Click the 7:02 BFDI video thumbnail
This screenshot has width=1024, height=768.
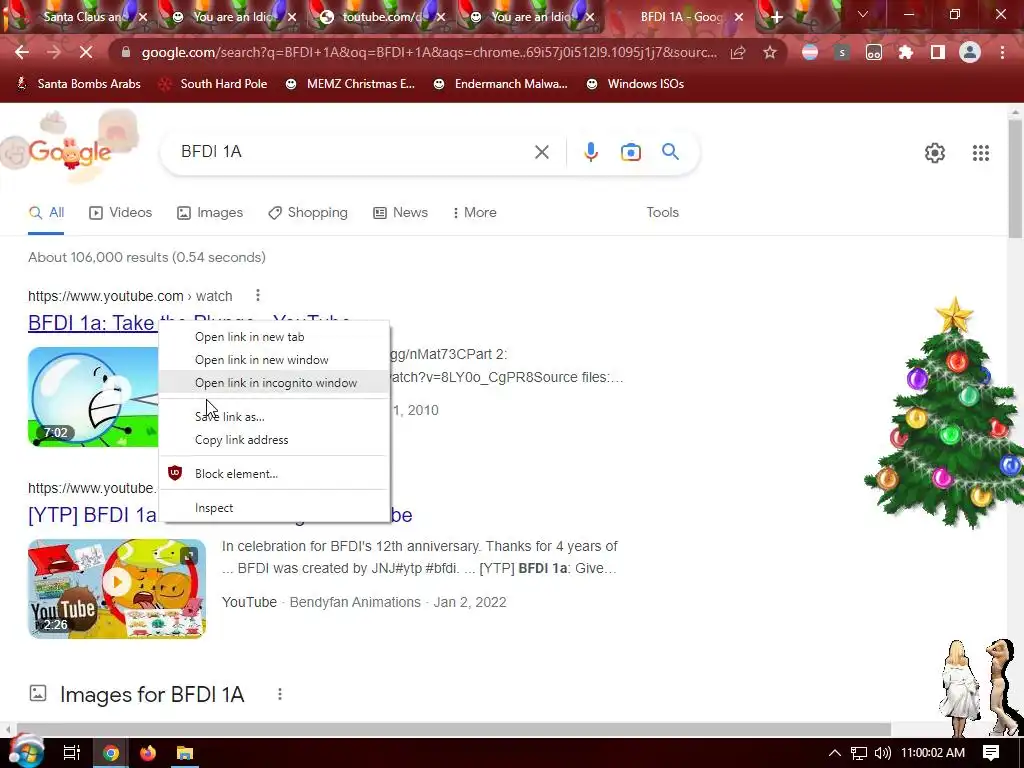tap(93, 397)
